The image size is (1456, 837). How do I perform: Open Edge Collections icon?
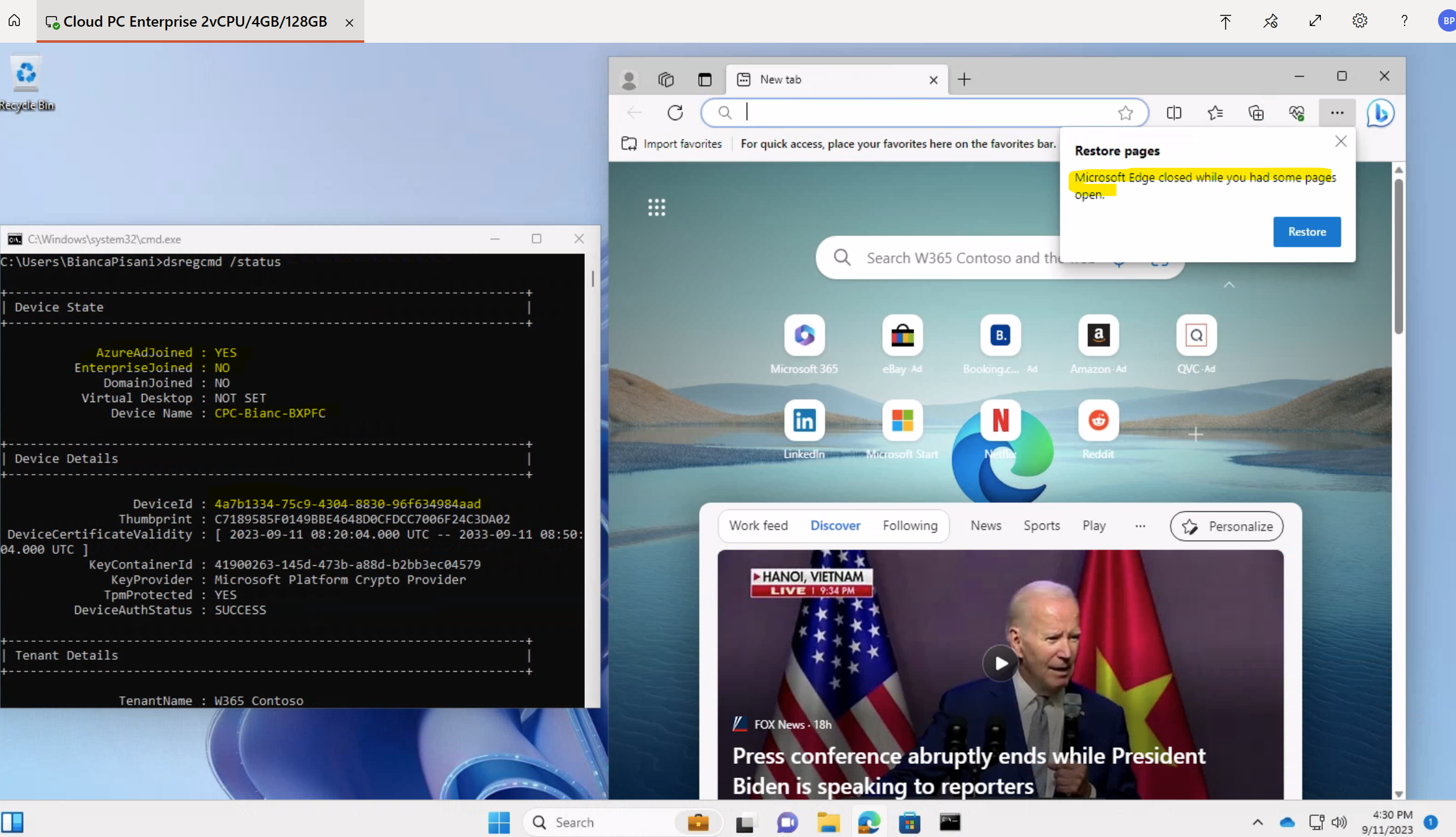coord(1256,113)
